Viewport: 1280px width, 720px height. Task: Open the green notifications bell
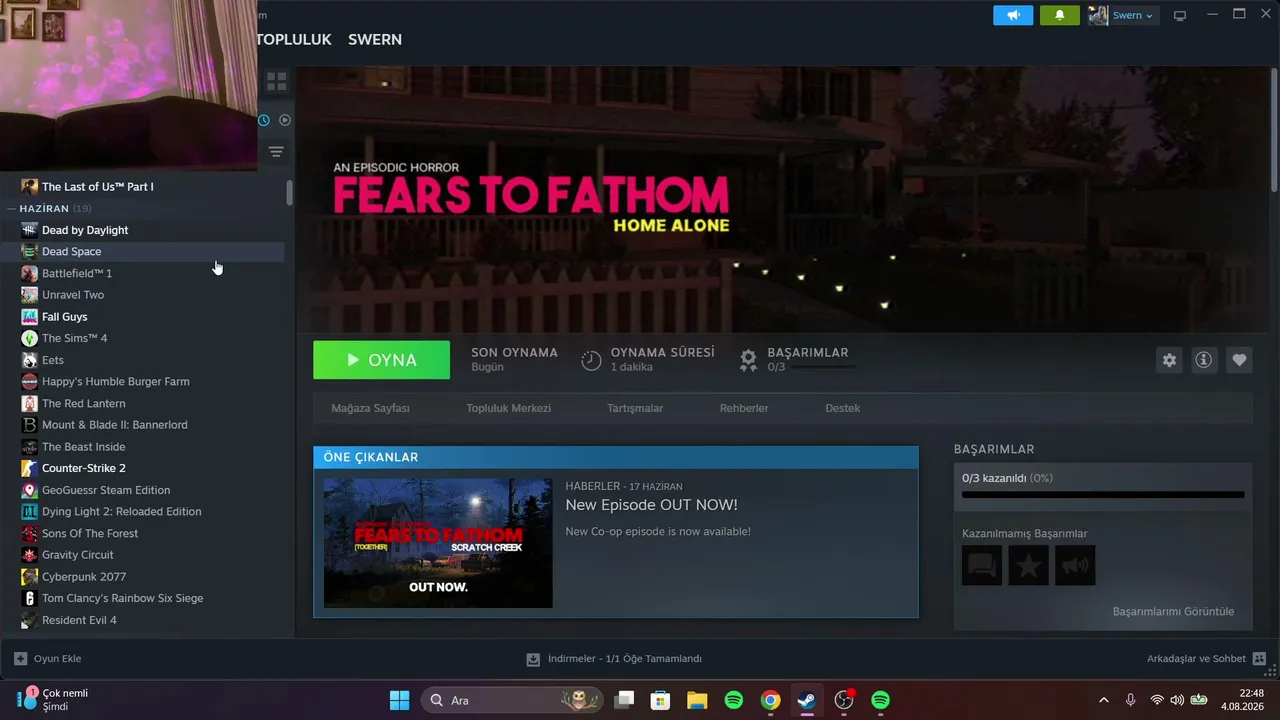1060,15
